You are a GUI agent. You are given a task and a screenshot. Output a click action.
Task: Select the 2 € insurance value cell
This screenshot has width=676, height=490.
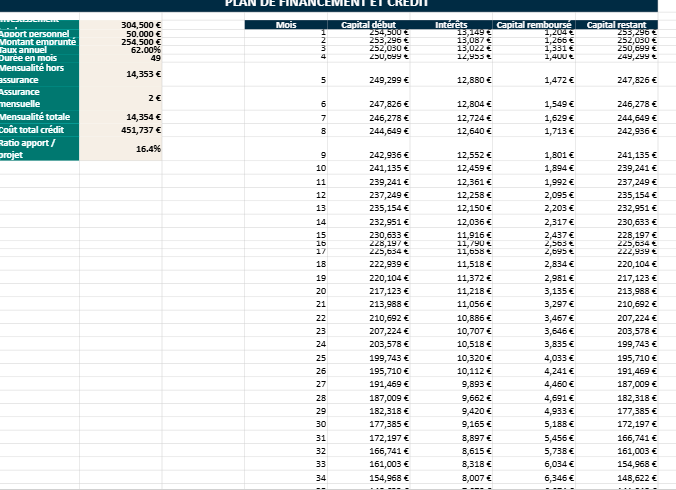tap(121, 98)
